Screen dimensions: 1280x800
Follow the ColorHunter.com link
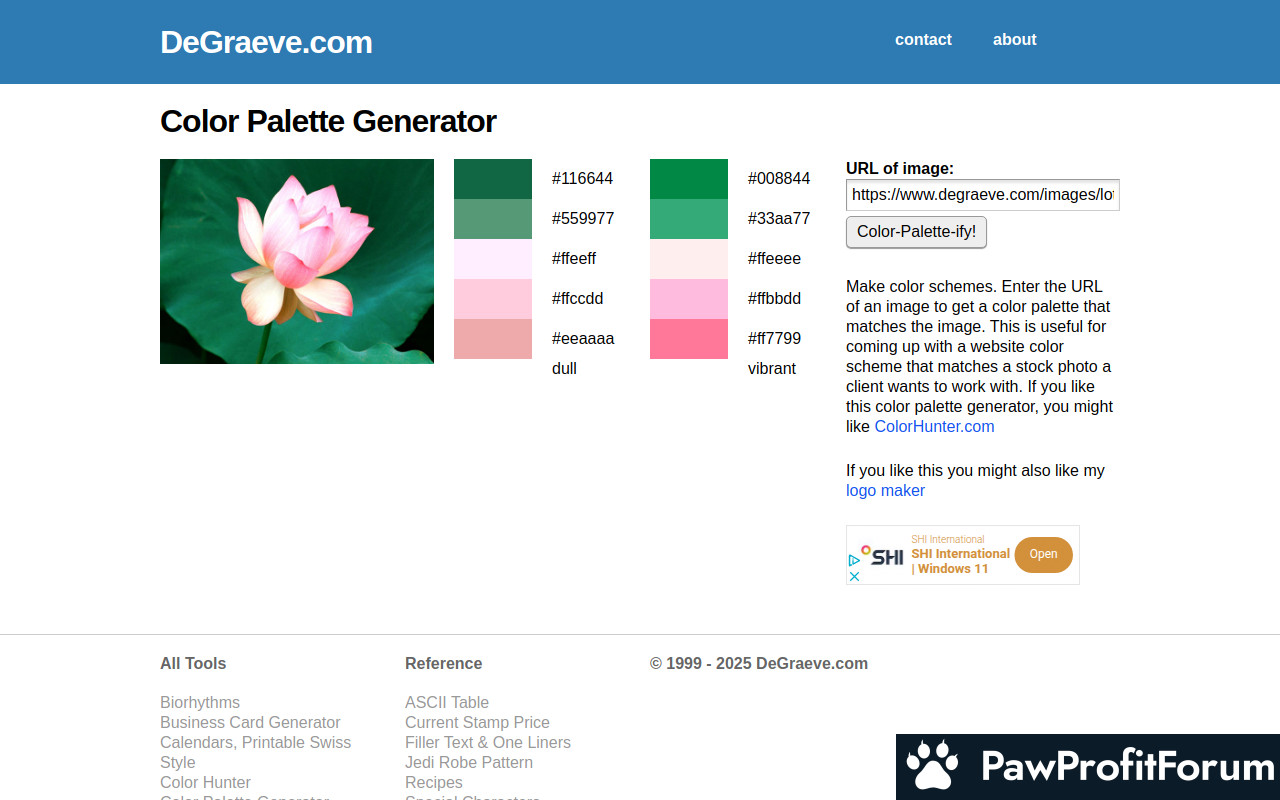[934, 427]
